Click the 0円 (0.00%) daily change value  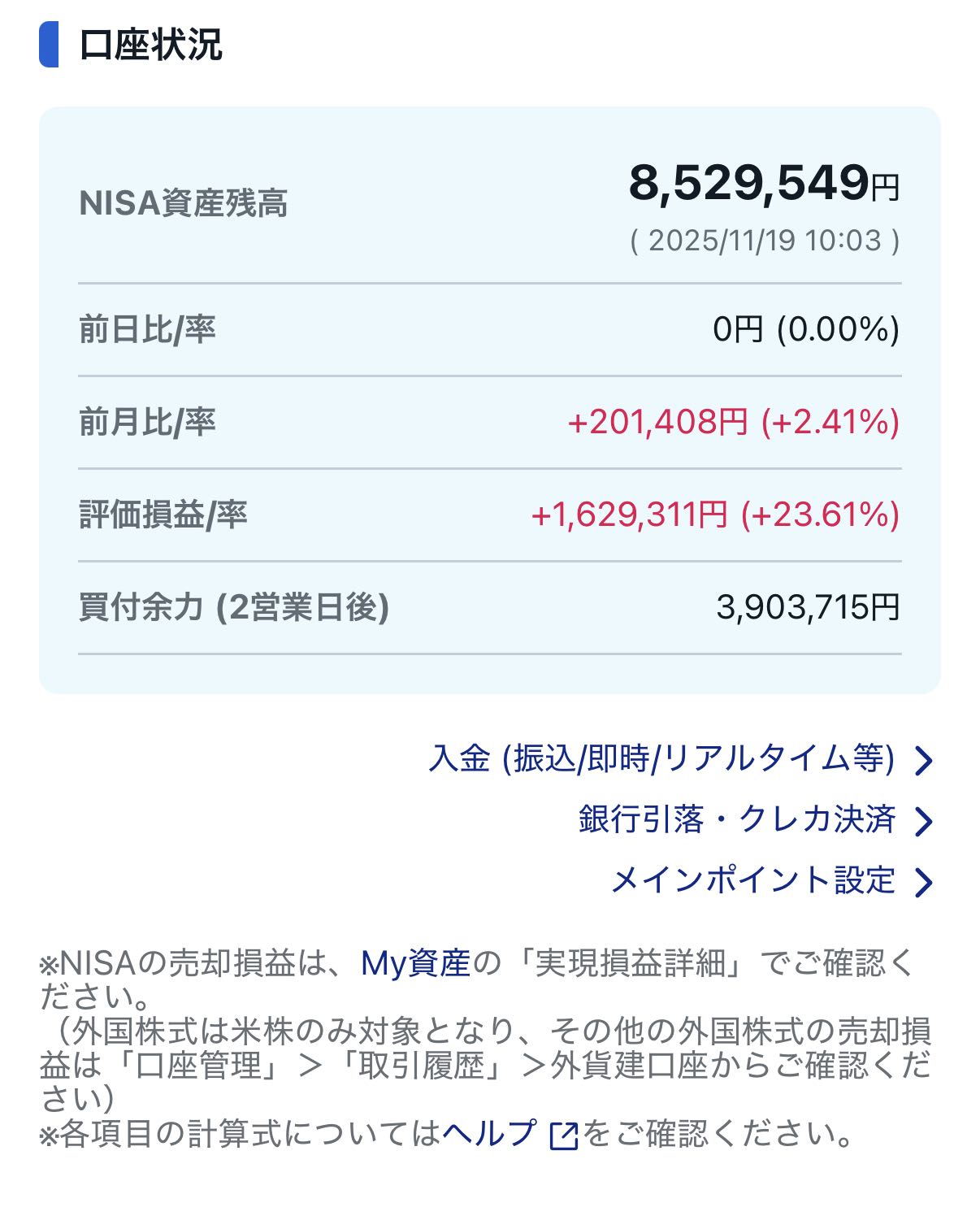[805, 330]
